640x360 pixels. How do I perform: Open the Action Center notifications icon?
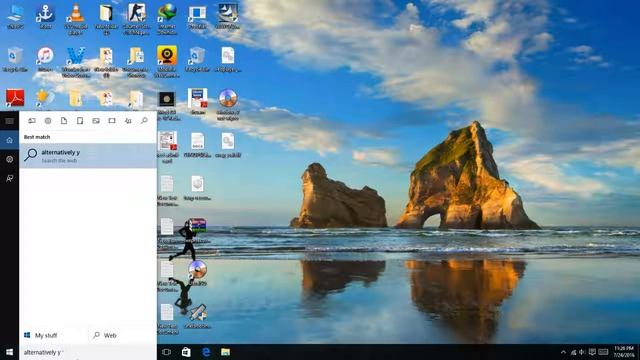[592, 352]
